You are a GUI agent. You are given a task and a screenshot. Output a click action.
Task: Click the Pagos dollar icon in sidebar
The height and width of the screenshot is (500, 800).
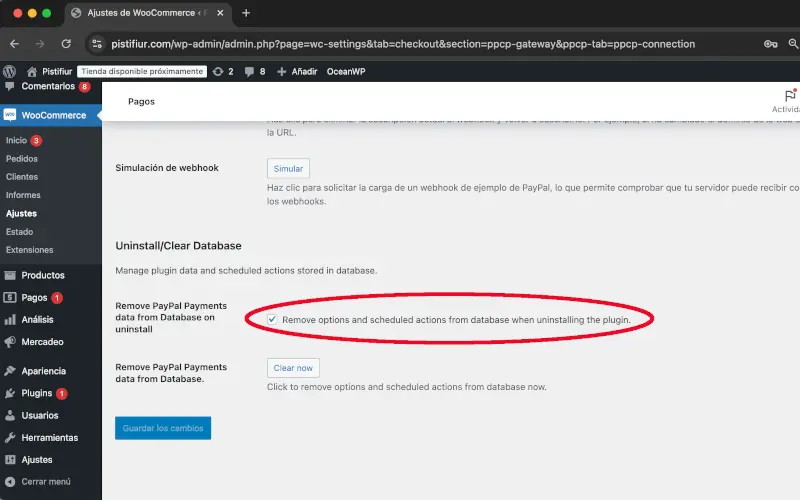pyautogui.click(x=10, y=297)
